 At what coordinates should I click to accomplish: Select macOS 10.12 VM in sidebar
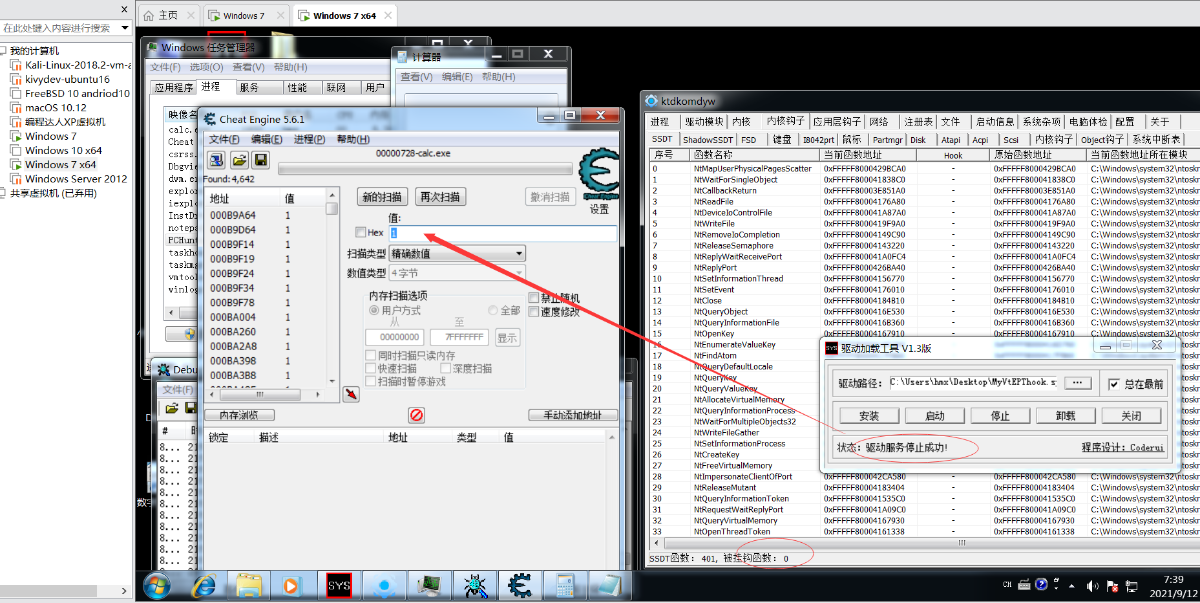point(48,107)
